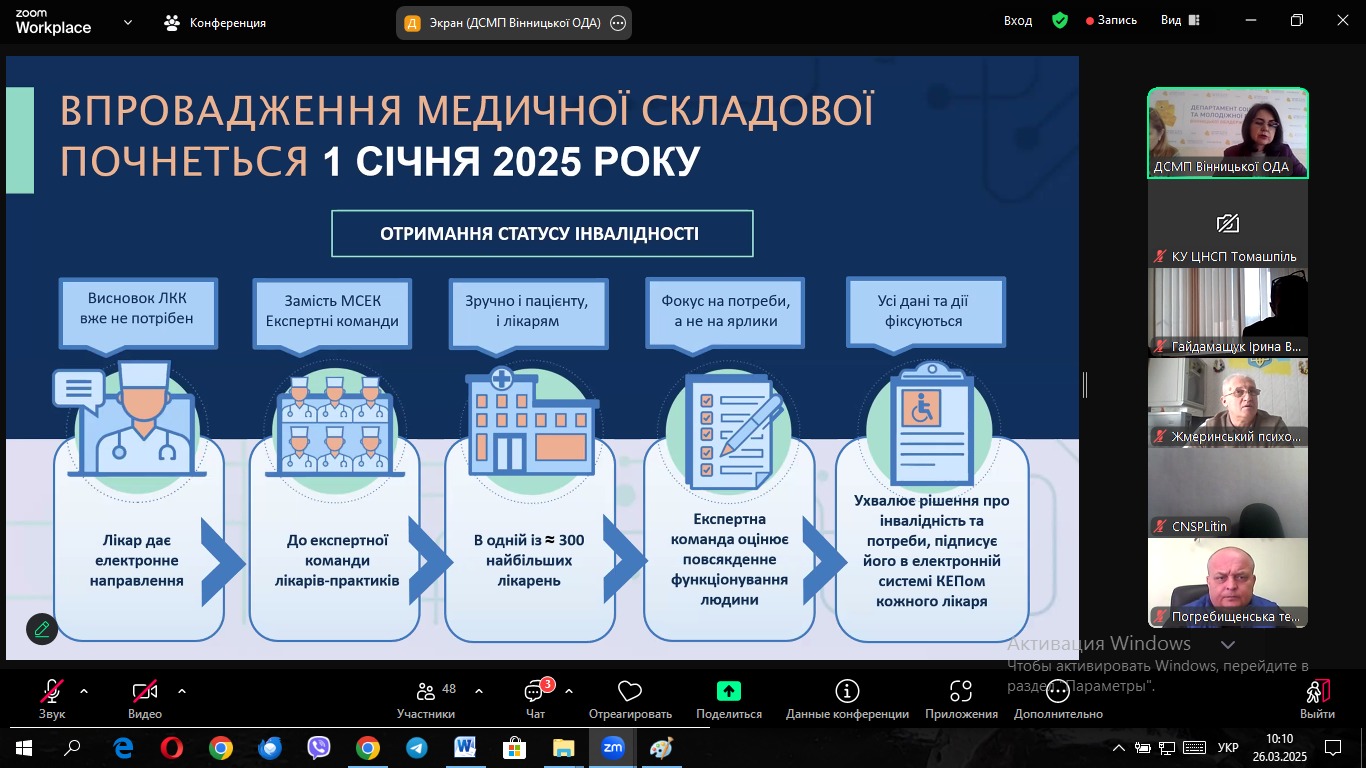Image resolution: width=1366 pixels, height=768 pixels.
Task: Click the touch keyboard tray icon
Action: tap(1193, 747)
